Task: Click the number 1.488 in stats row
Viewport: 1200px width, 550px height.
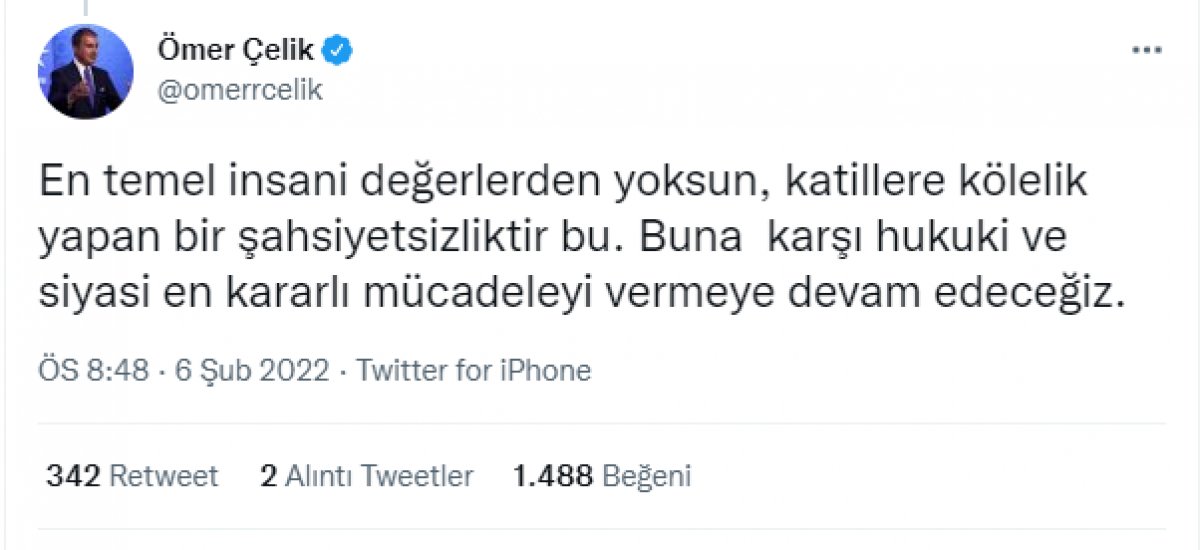Action: [553, 476]
